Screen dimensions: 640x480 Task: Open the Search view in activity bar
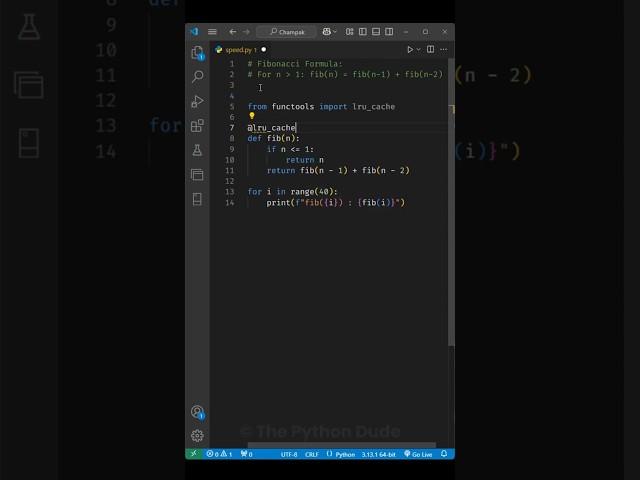(198, 76)
